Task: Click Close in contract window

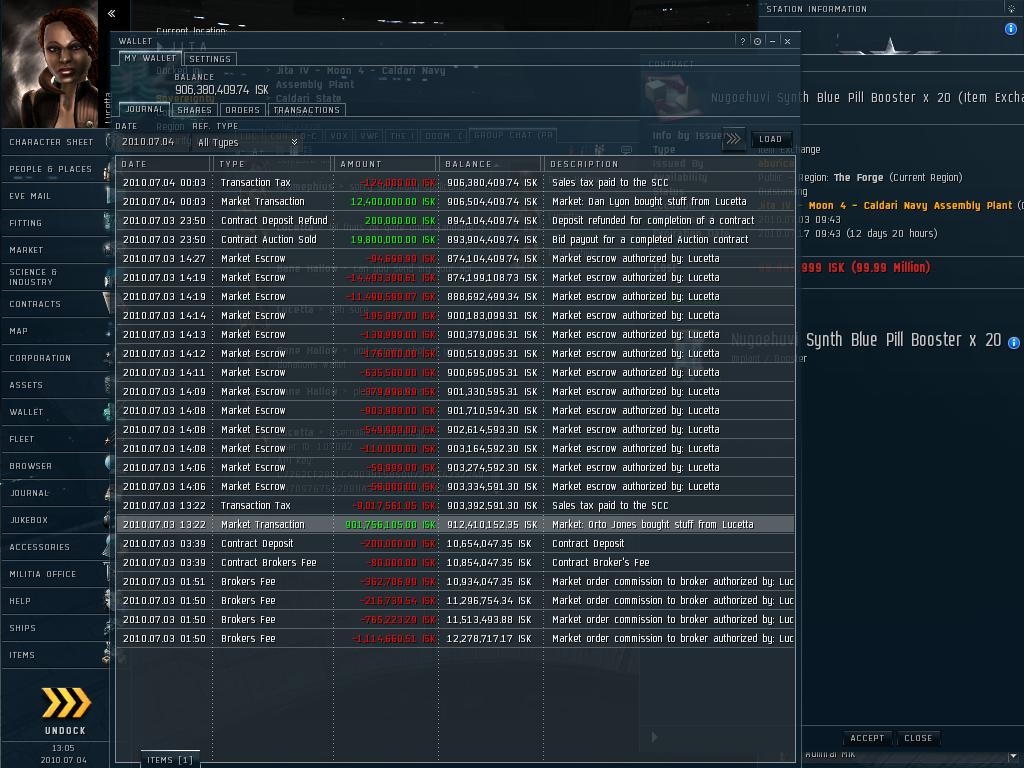Action: coord(918,738)
